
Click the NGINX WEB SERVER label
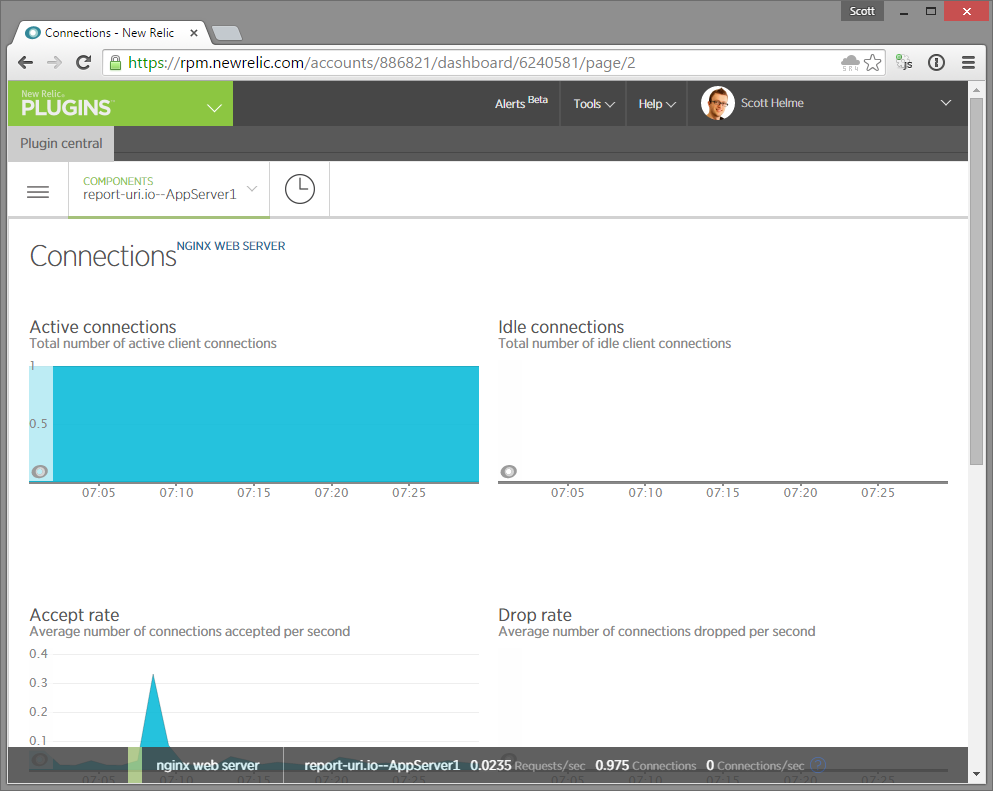(230, 245)
